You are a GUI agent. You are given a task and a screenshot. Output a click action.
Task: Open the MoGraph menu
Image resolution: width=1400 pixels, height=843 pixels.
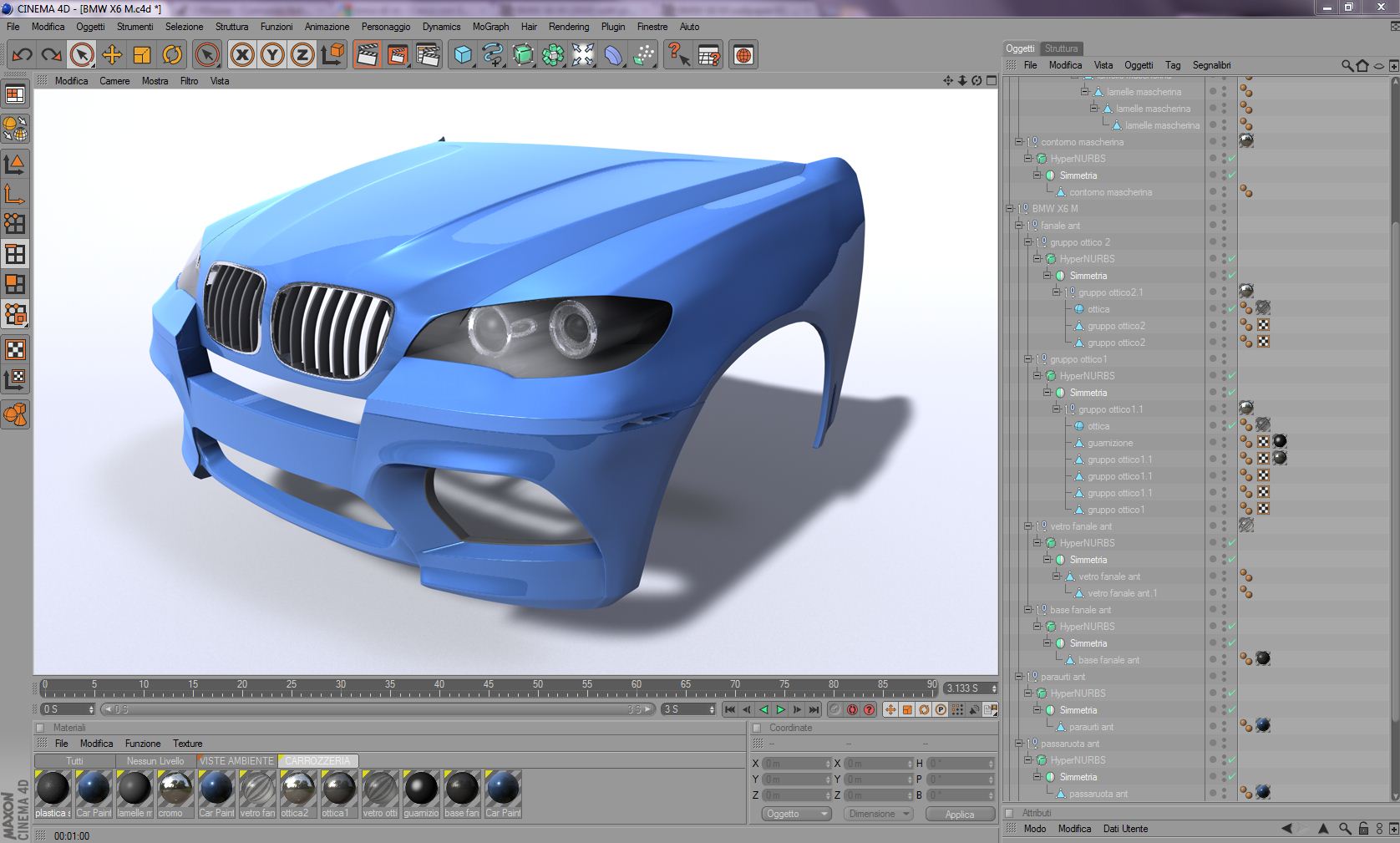tap(490, 27)
